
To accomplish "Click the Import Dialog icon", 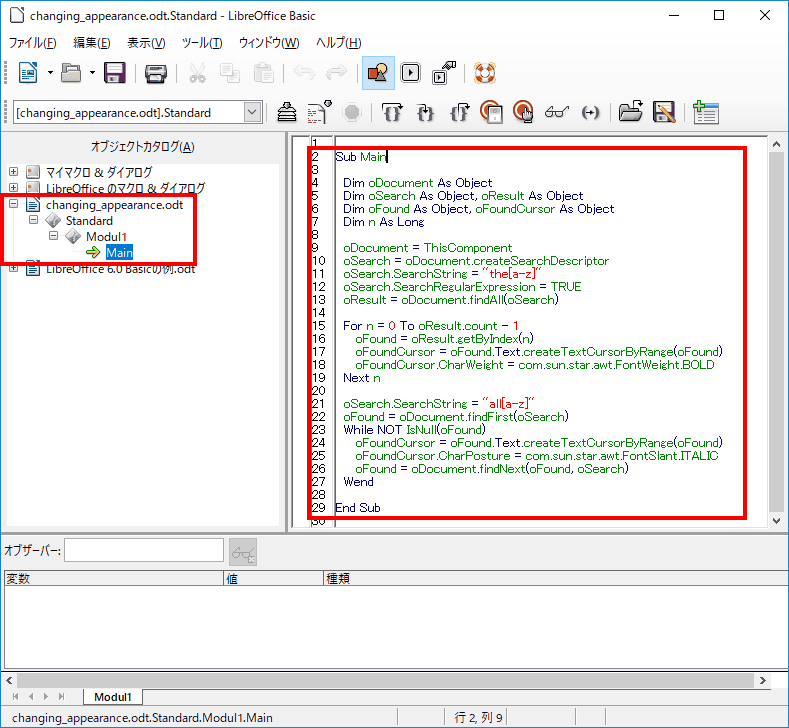I will coord(705,112).
